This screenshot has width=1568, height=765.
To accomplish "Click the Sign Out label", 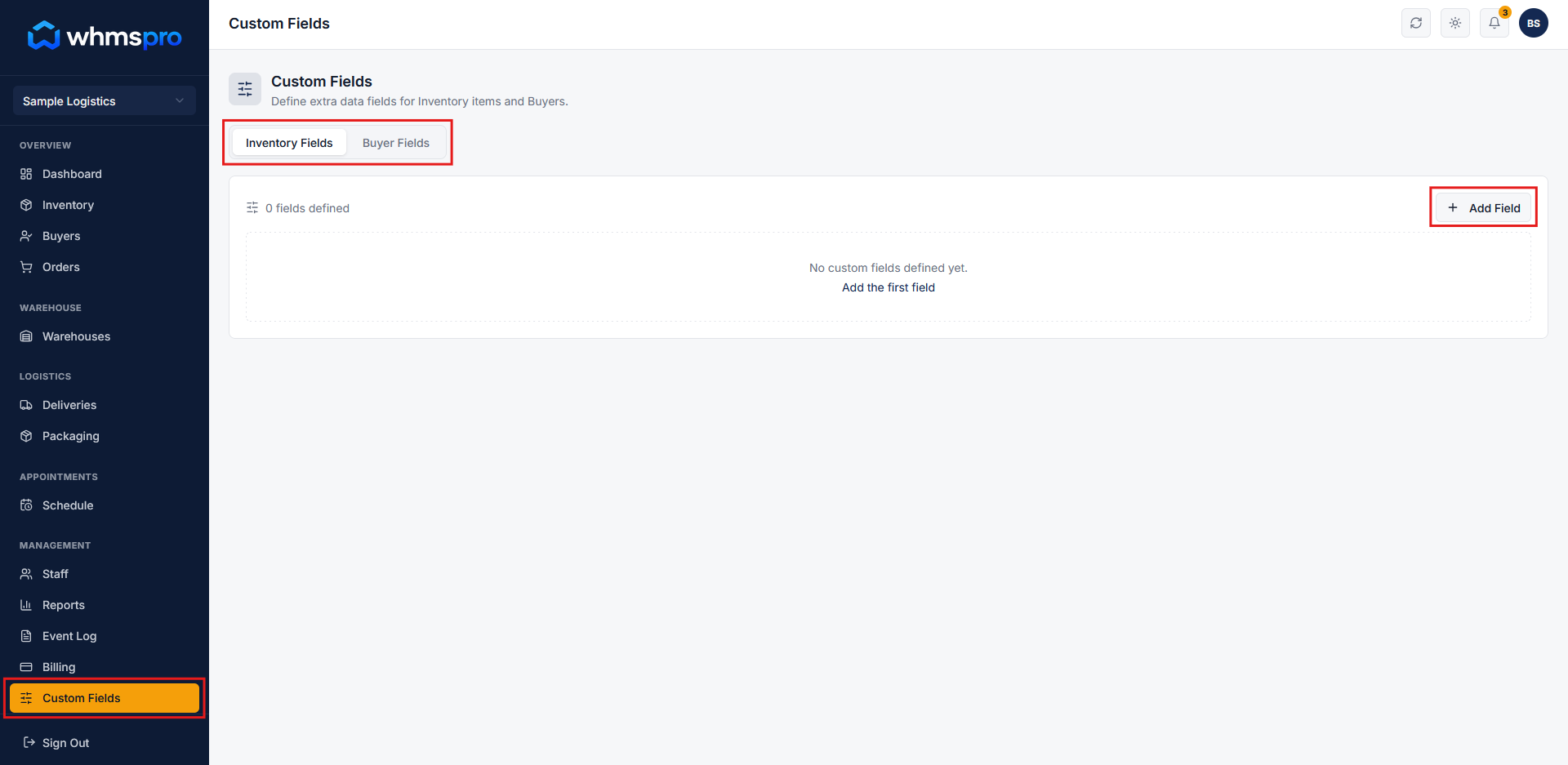I will pos(65,743).
